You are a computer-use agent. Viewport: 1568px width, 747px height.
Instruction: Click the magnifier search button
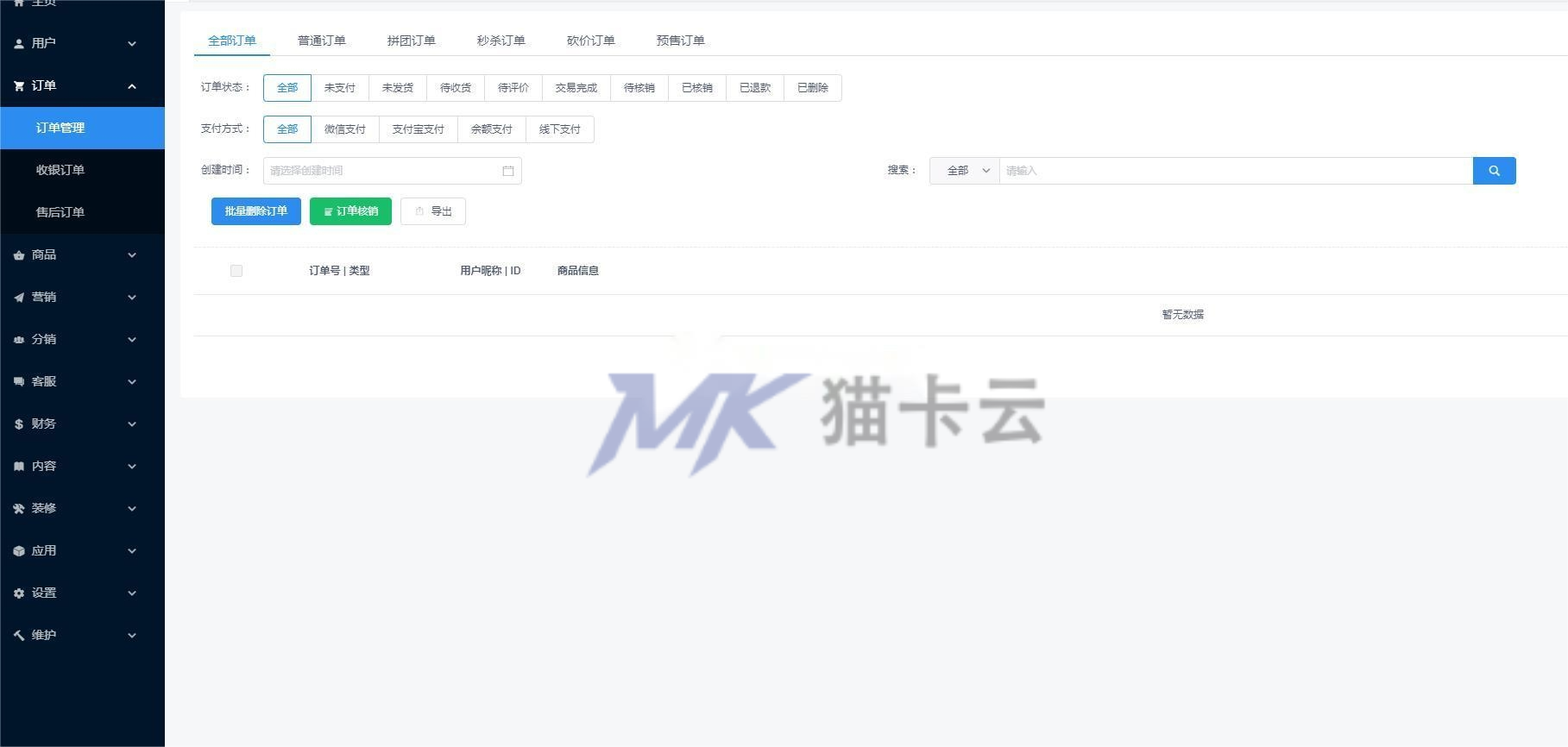tap(1494, 171)
